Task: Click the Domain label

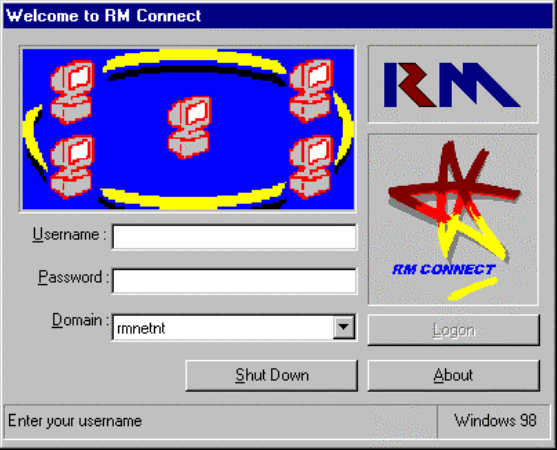Action: click(80, 320)
